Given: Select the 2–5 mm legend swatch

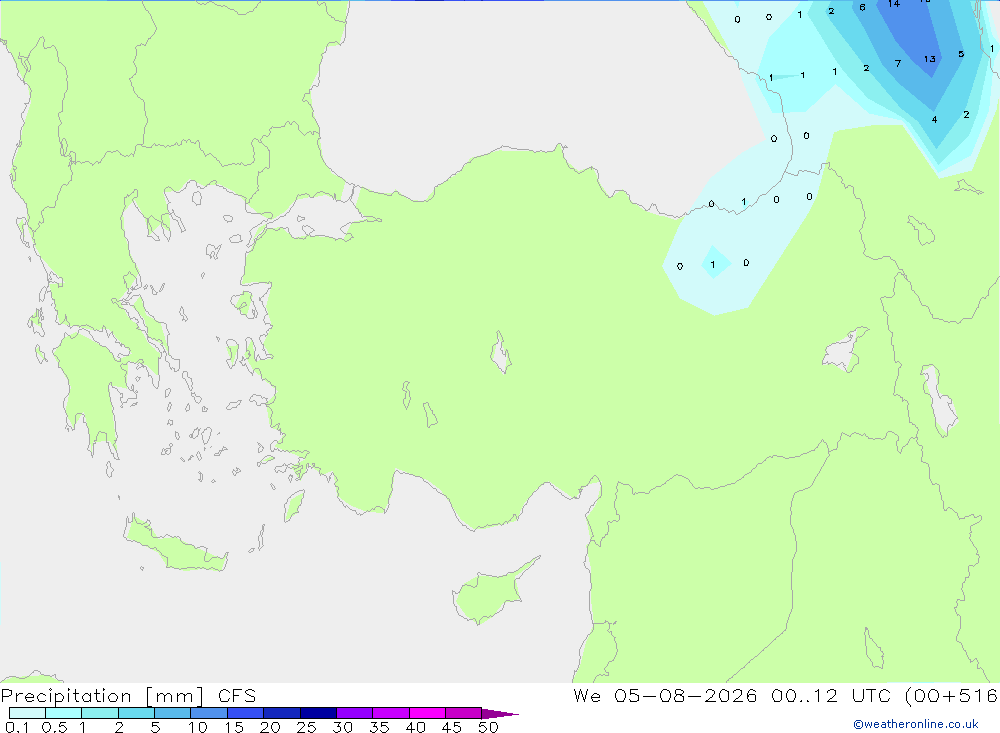Looking at the screenshot, I should 136,713.
